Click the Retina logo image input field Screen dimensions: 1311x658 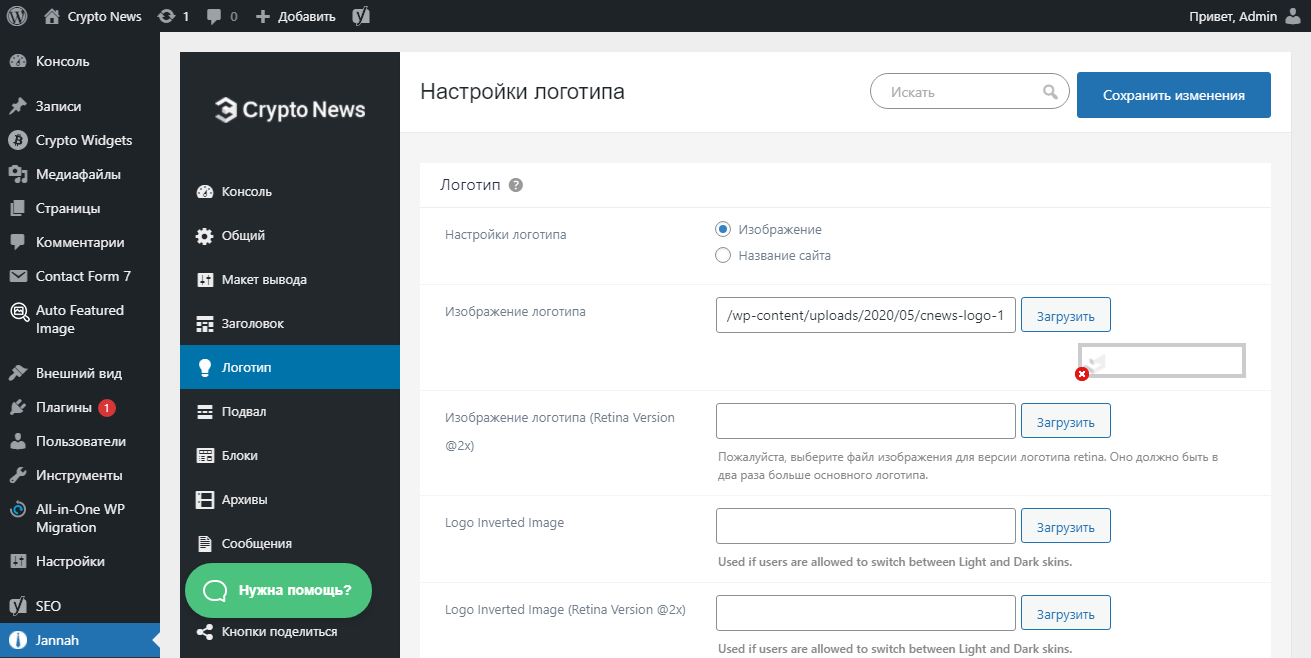coord(866,421)
